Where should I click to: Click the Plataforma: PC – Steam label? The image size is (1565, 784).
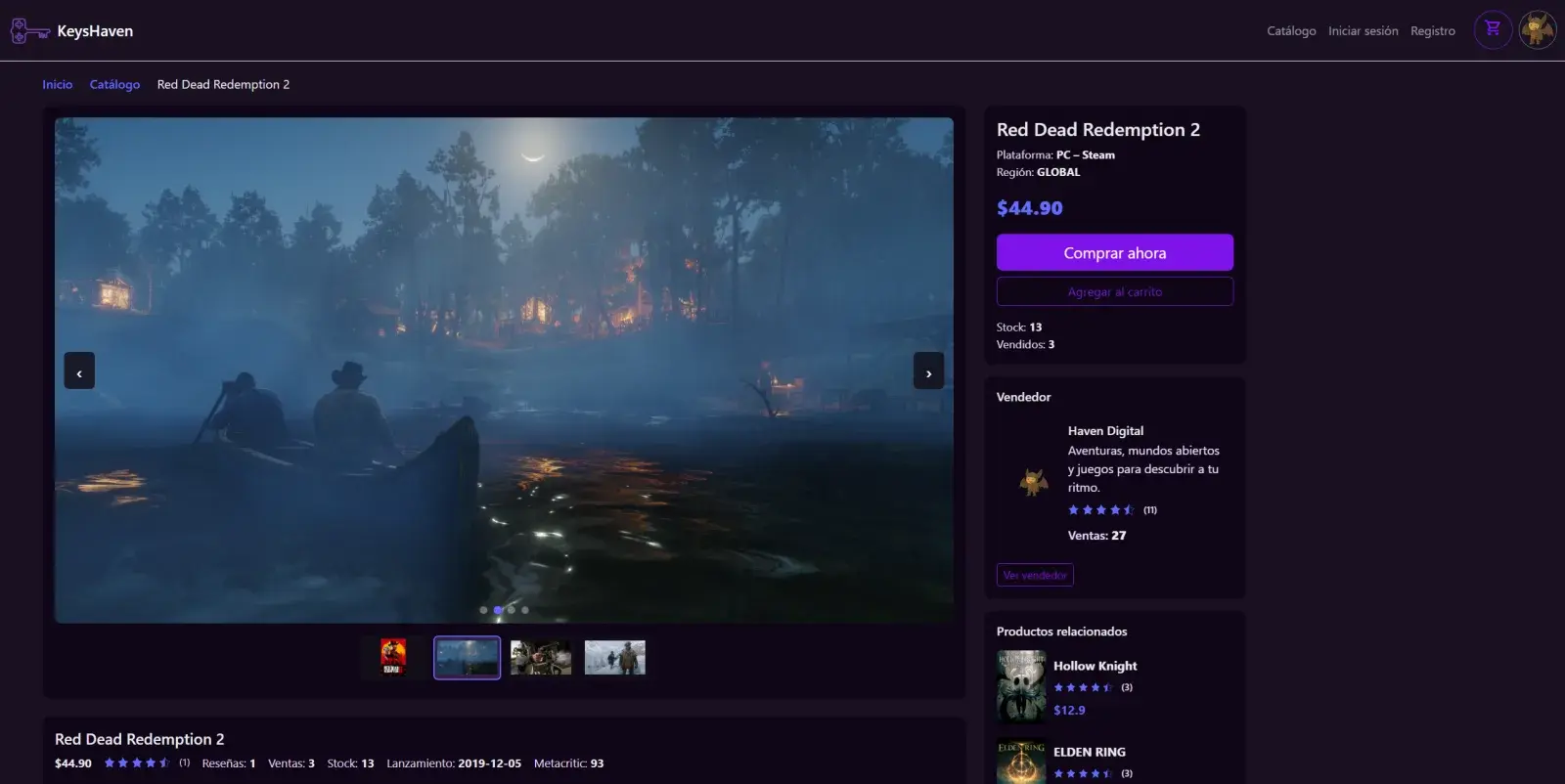pyautogui.click(x=1055, y=155)
